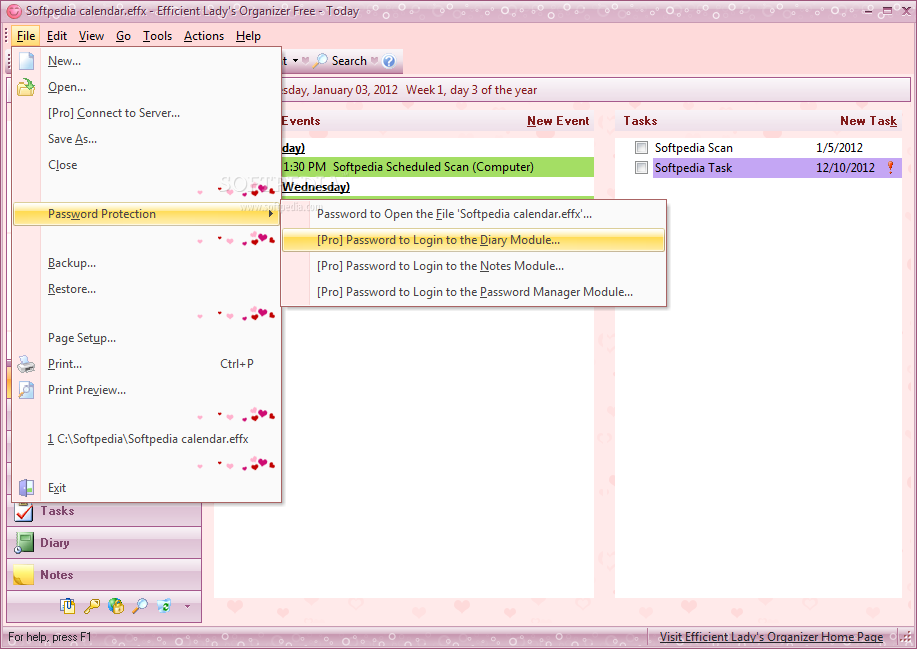Click the Print Preview magnifier page icon
Screen dimensions: 917x649
pos(26,390)
